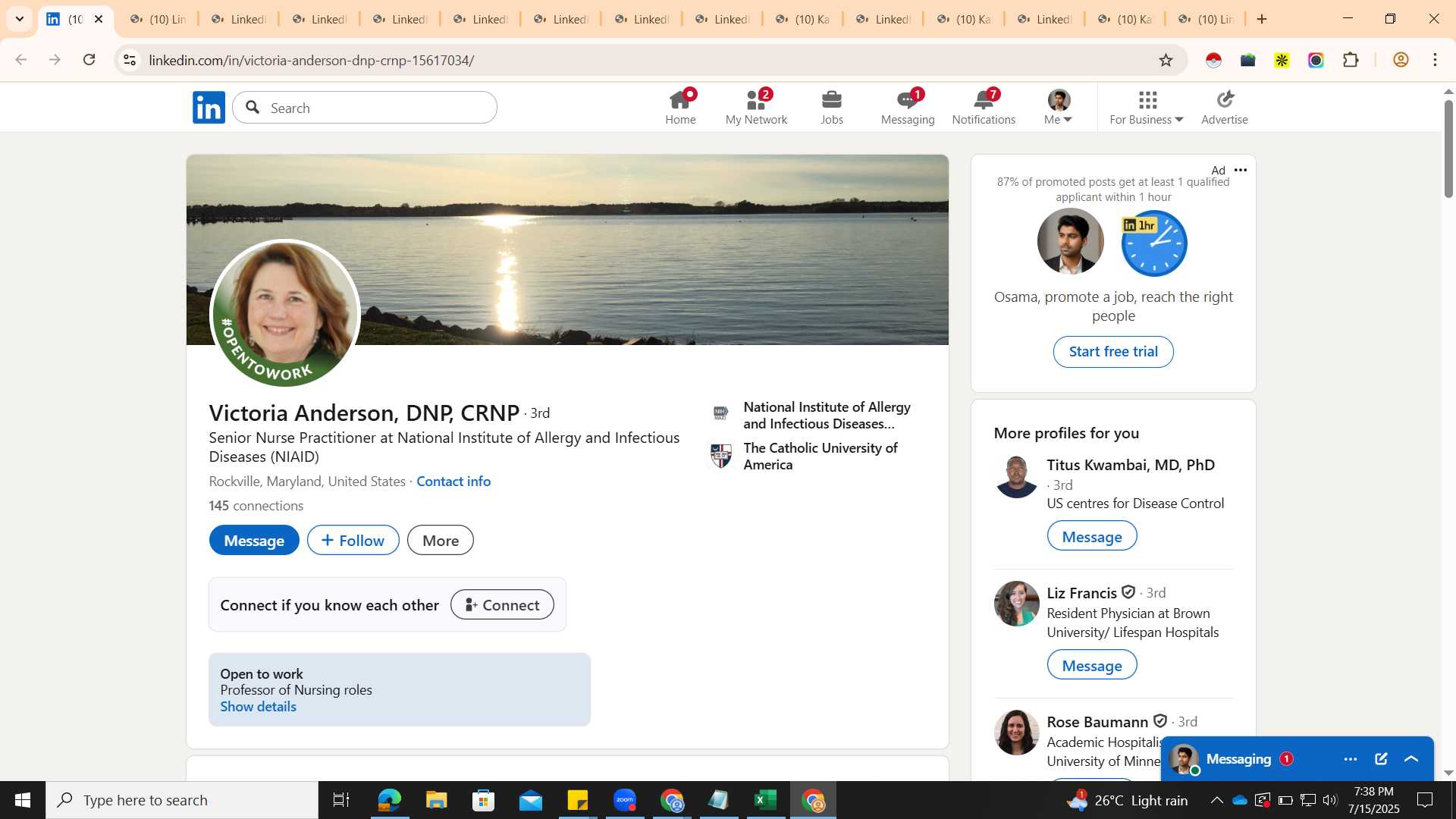Open Rose Baumann's profile name
This screenshot has height=819, width=1456.
point(1097,722)
